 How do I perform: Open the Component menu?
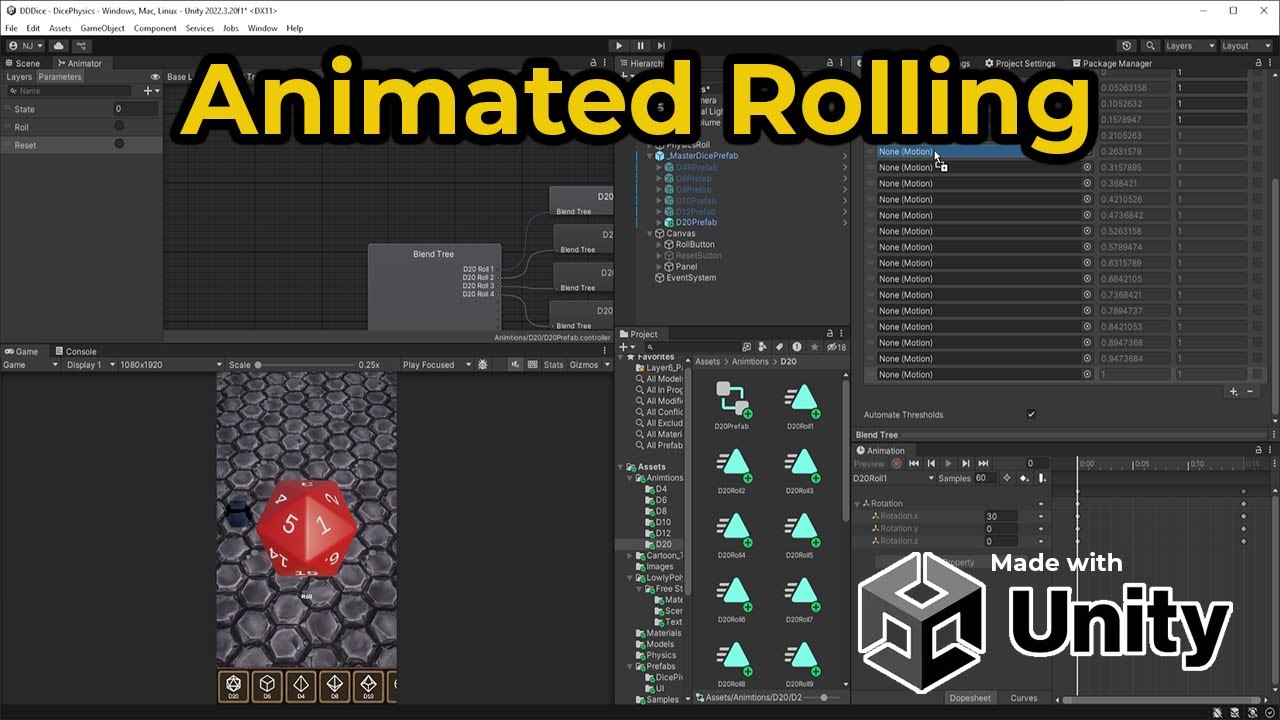tap(155, 28)
